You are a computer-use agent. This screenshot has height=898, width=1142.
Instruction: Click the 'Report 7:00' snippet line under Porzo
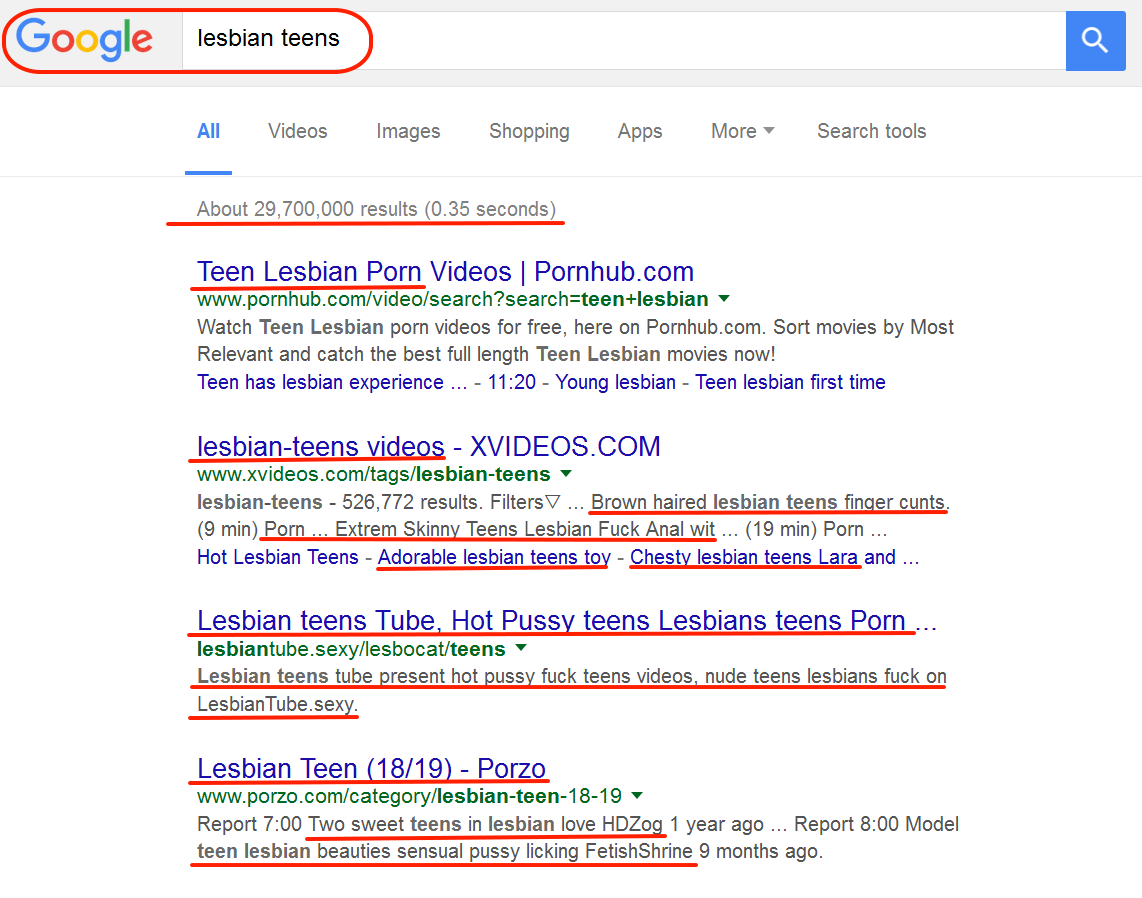coord(578,824)
